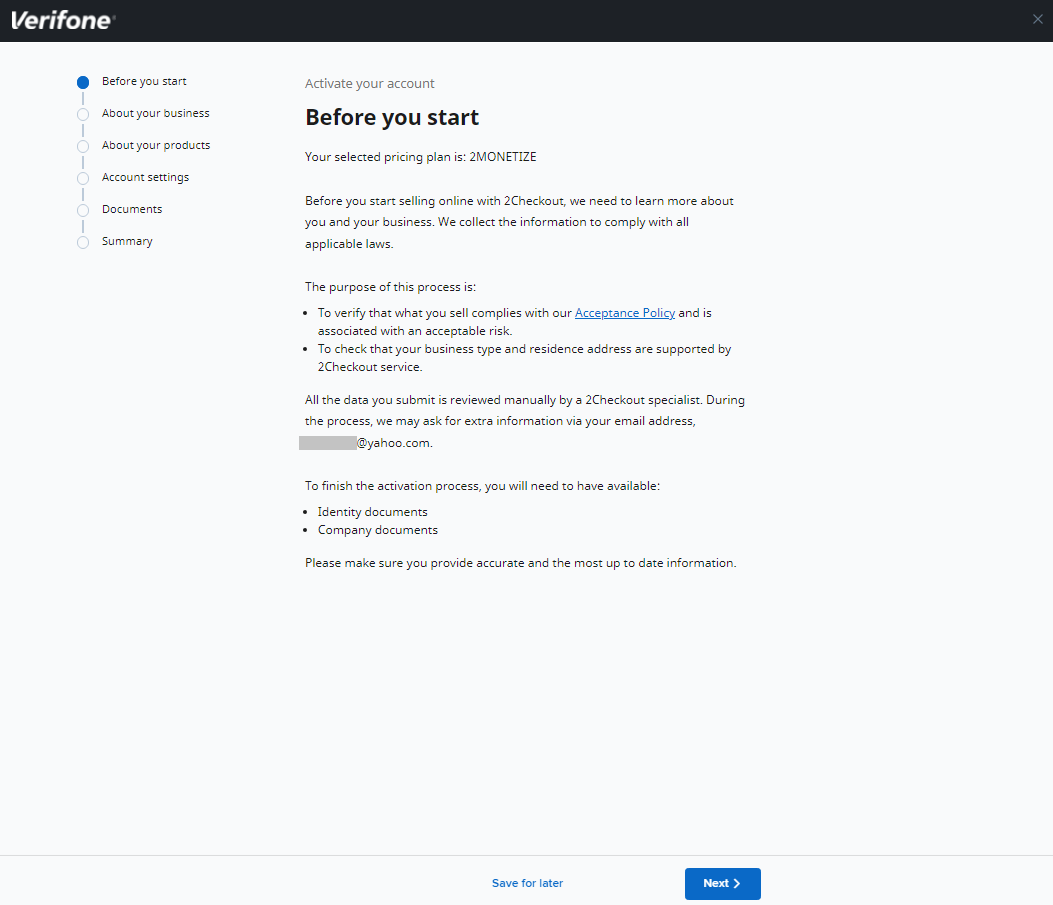
Task: Select the Summary step circle
Action: click(83, 242)
